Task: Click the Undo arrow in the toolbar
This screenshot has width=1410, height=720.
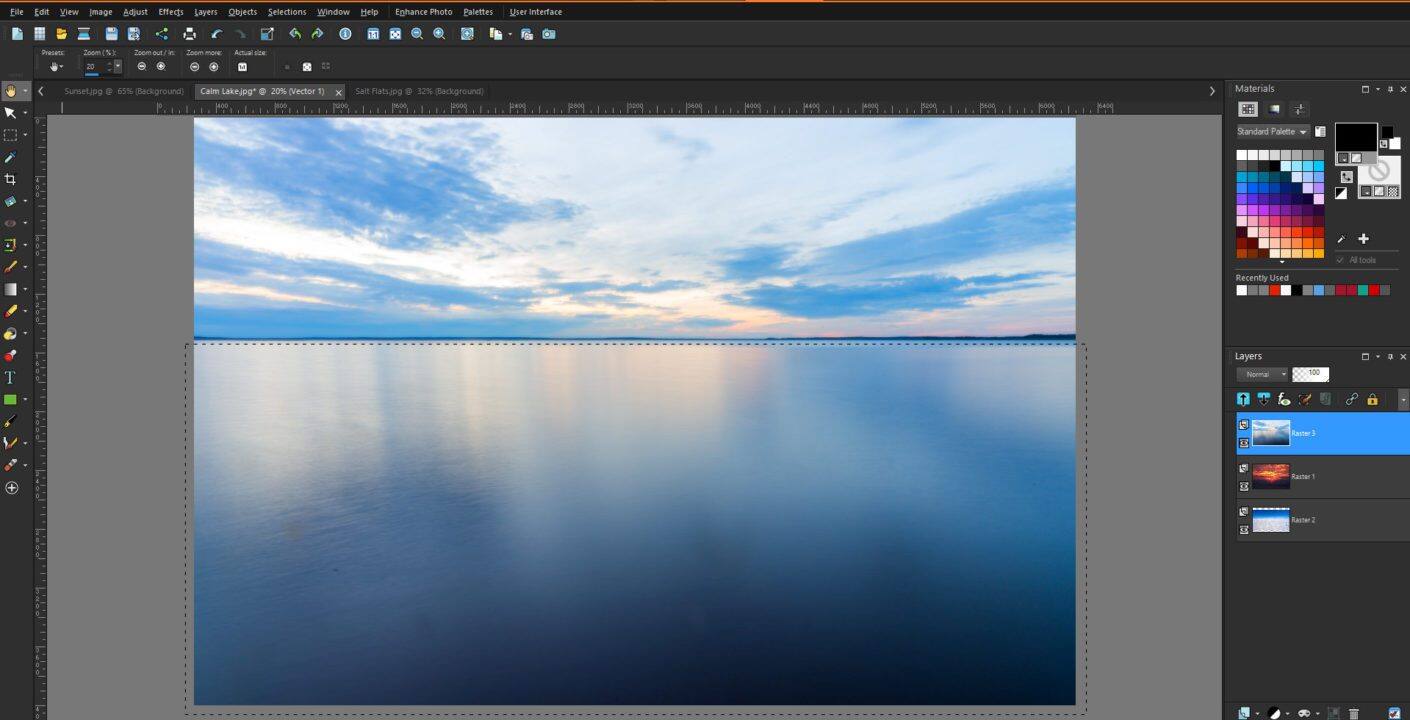Action: tap(294, 33)
